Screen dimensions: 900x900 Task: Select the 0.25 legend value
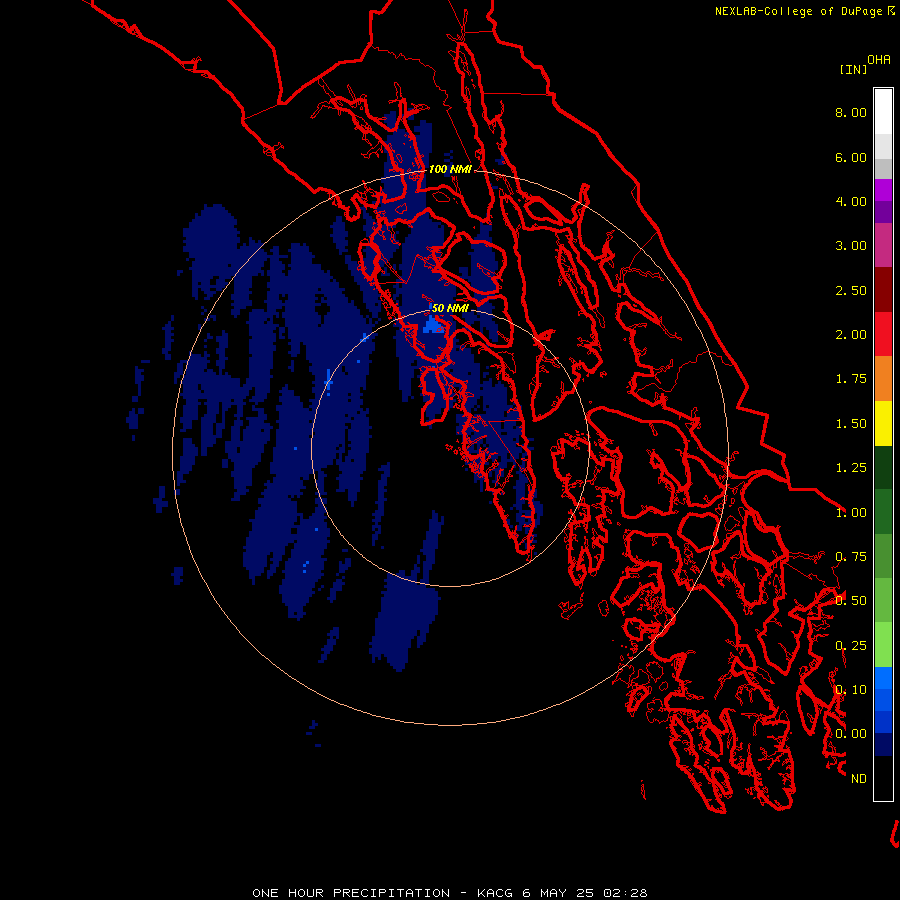pos(851,646)
